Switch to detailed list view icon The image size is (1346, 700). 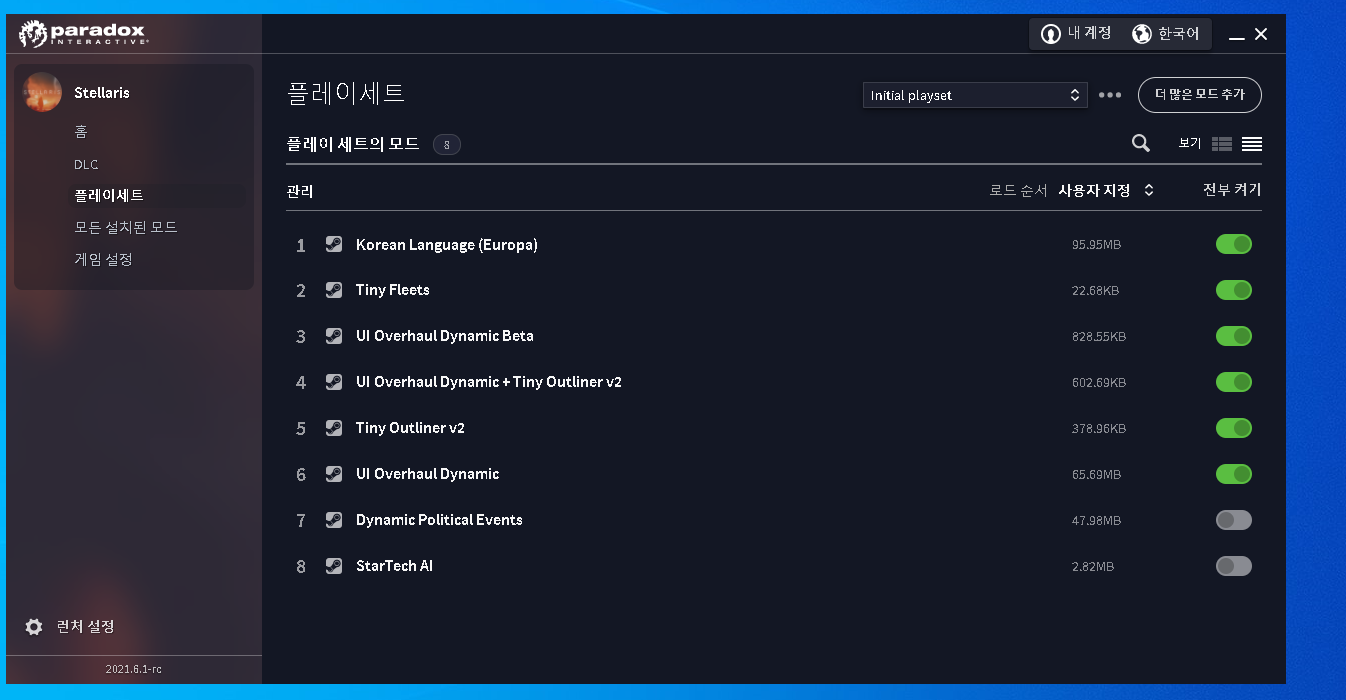click(x=1222, y=144)
